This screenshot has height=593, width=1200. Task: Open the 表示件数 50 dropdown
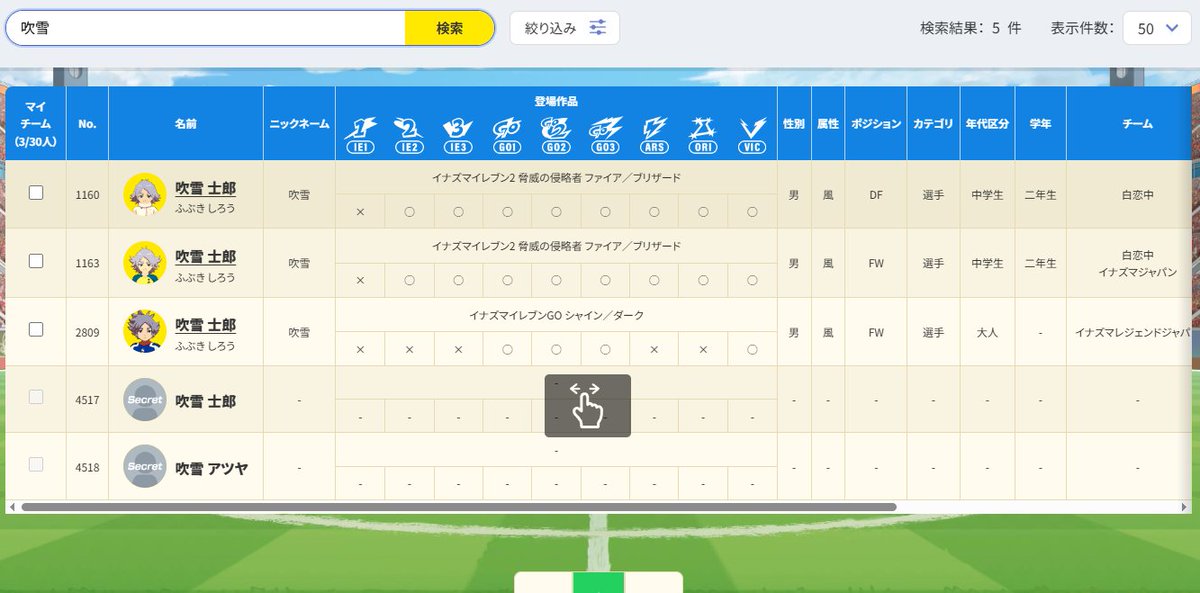(x=1157, y=29)
